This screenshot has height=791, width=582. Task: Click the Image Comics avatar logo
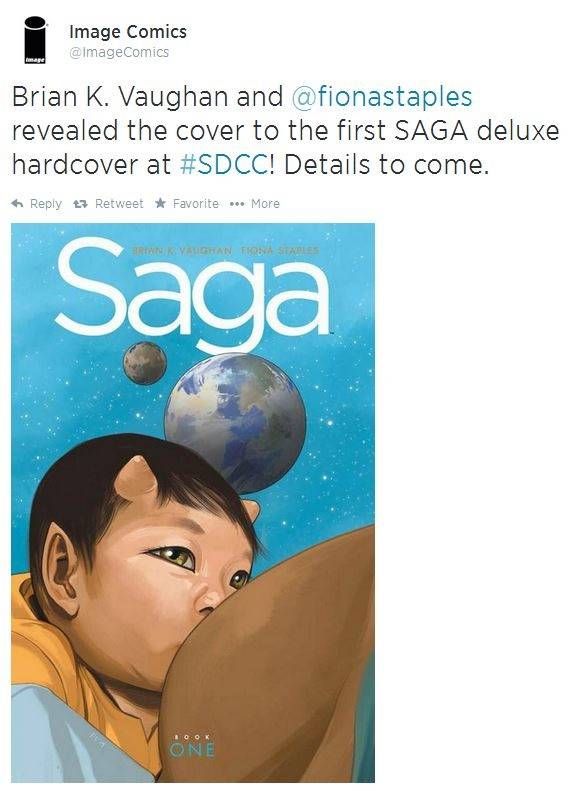click(35, 40)
